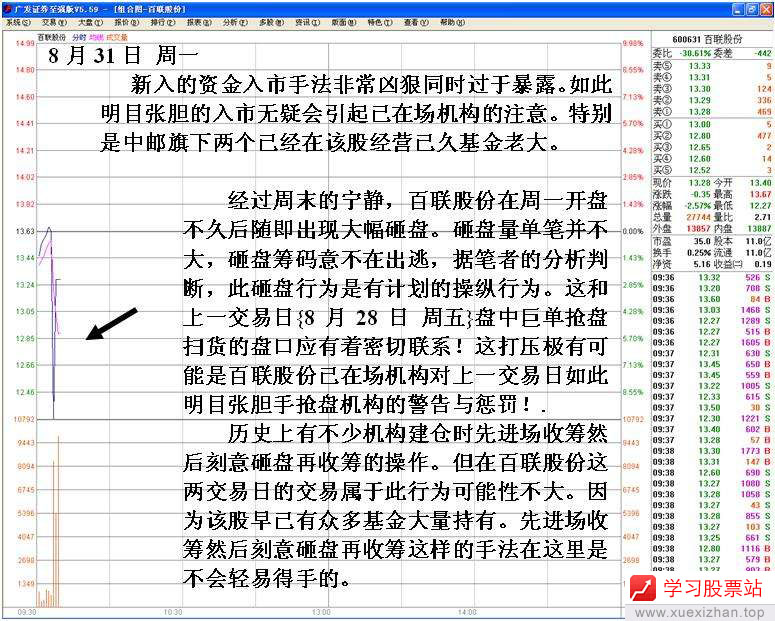The height and width of the screenshot is (621, 775).
Task: Open the 帮助 menu
Action: tap(452, 22)
